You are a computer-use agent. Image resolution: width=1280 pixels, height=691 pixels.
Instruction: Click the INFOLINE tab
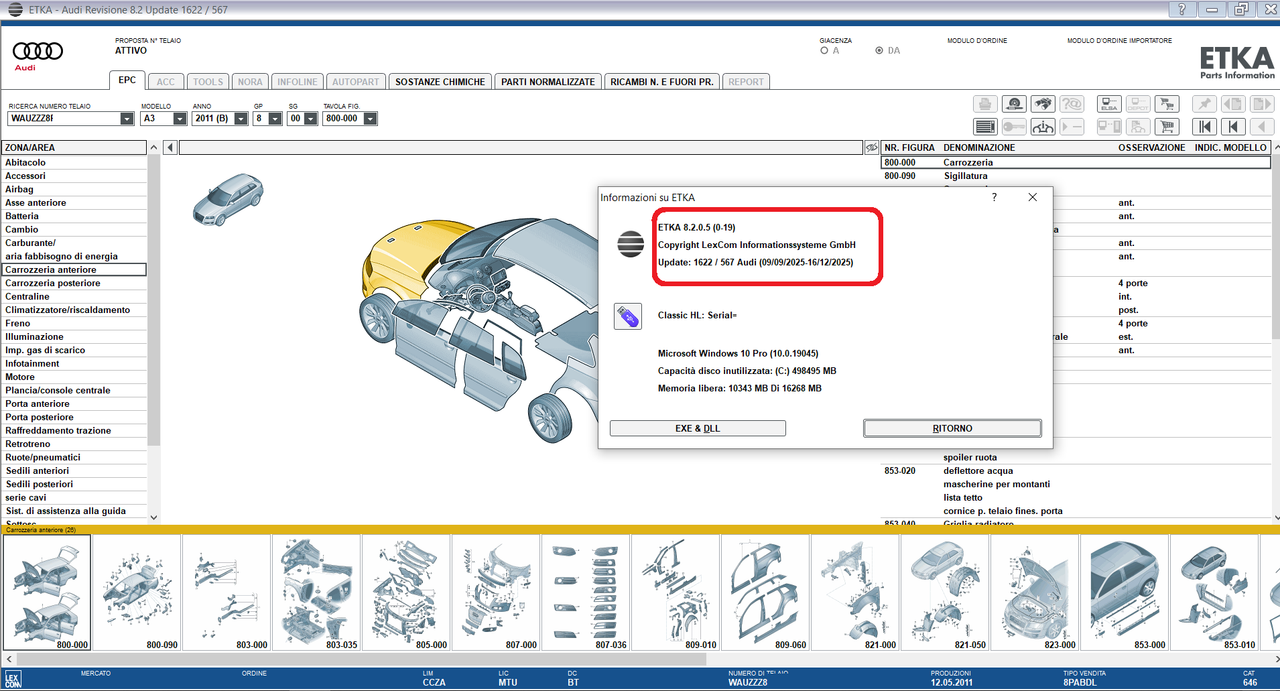click(x=297, y=82)
